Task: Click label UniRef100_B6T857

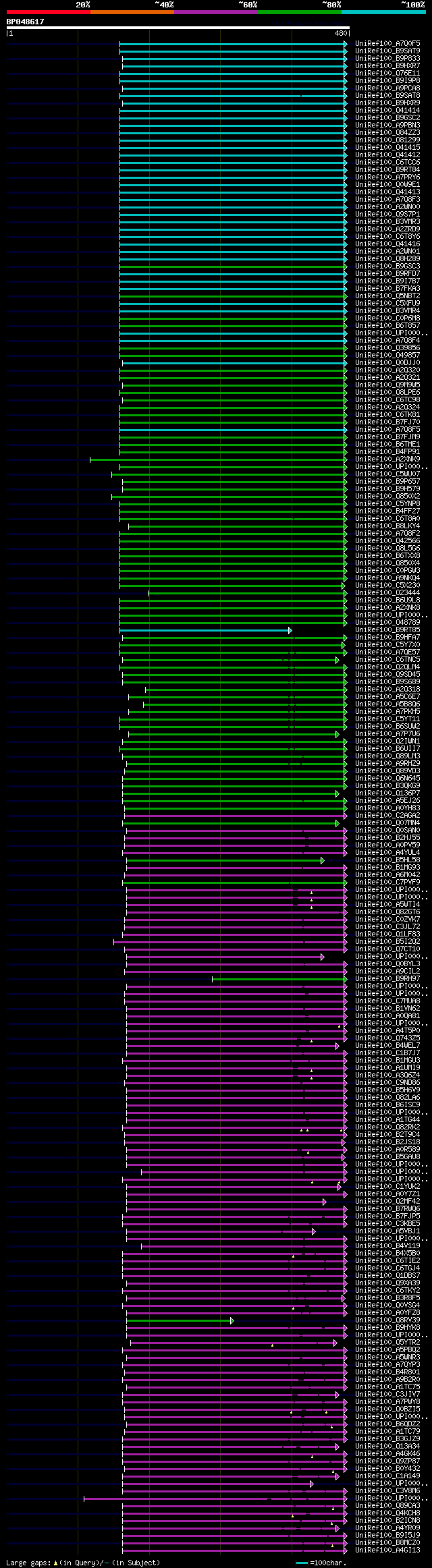Action: pos(387,326)
